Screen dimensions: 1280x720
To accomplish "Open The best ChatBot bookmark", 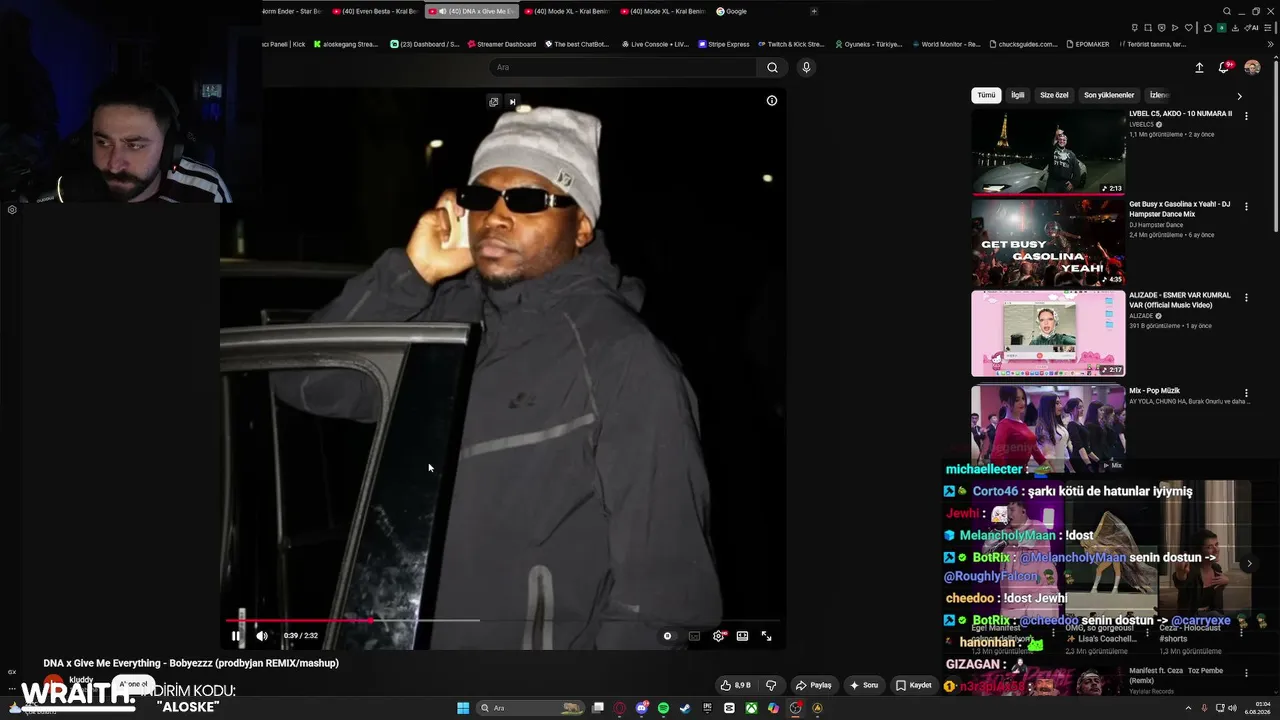I will 575,44.
